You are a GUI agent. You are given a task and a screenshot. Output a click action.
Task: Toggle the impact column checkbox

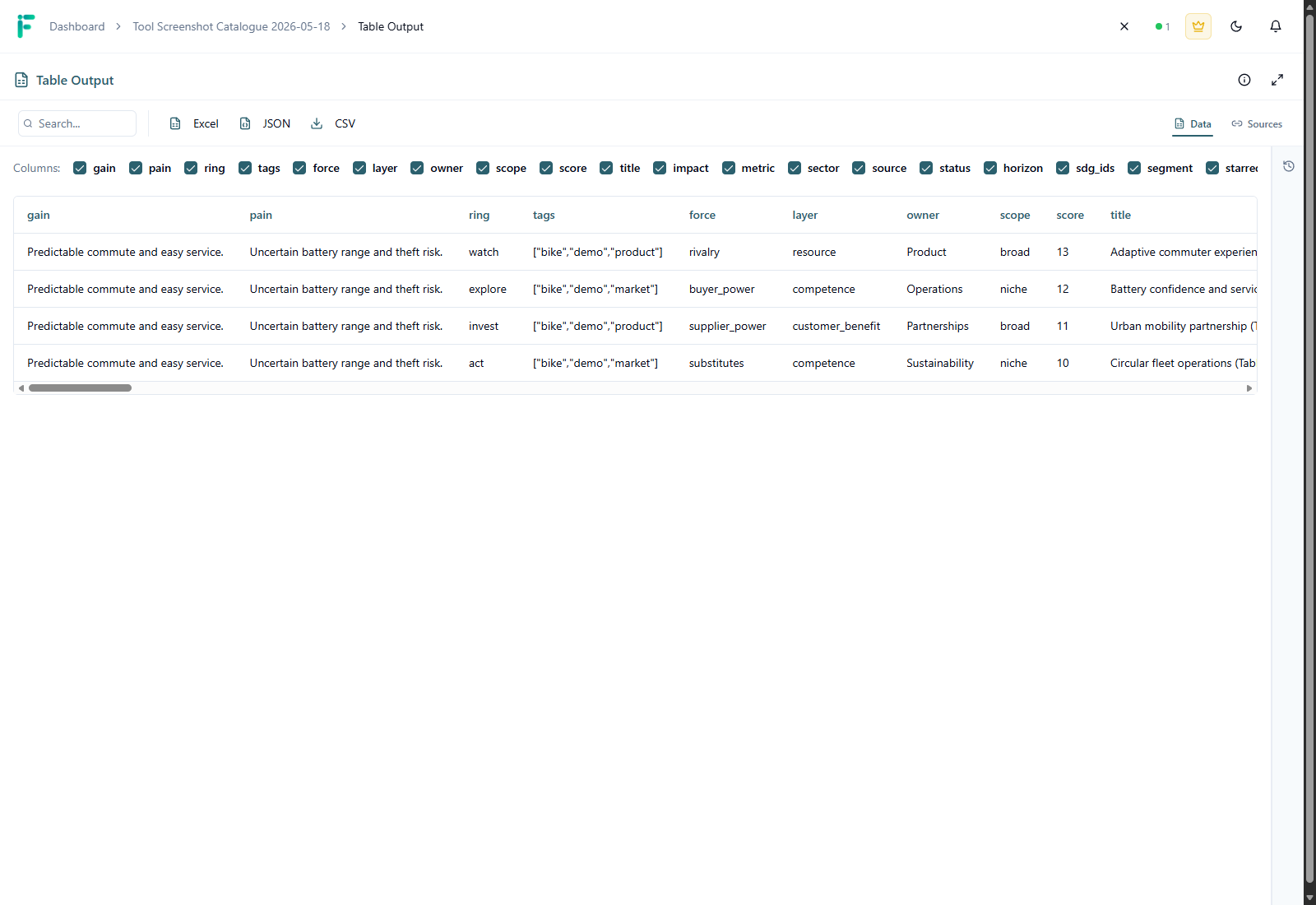click(660, 168)
